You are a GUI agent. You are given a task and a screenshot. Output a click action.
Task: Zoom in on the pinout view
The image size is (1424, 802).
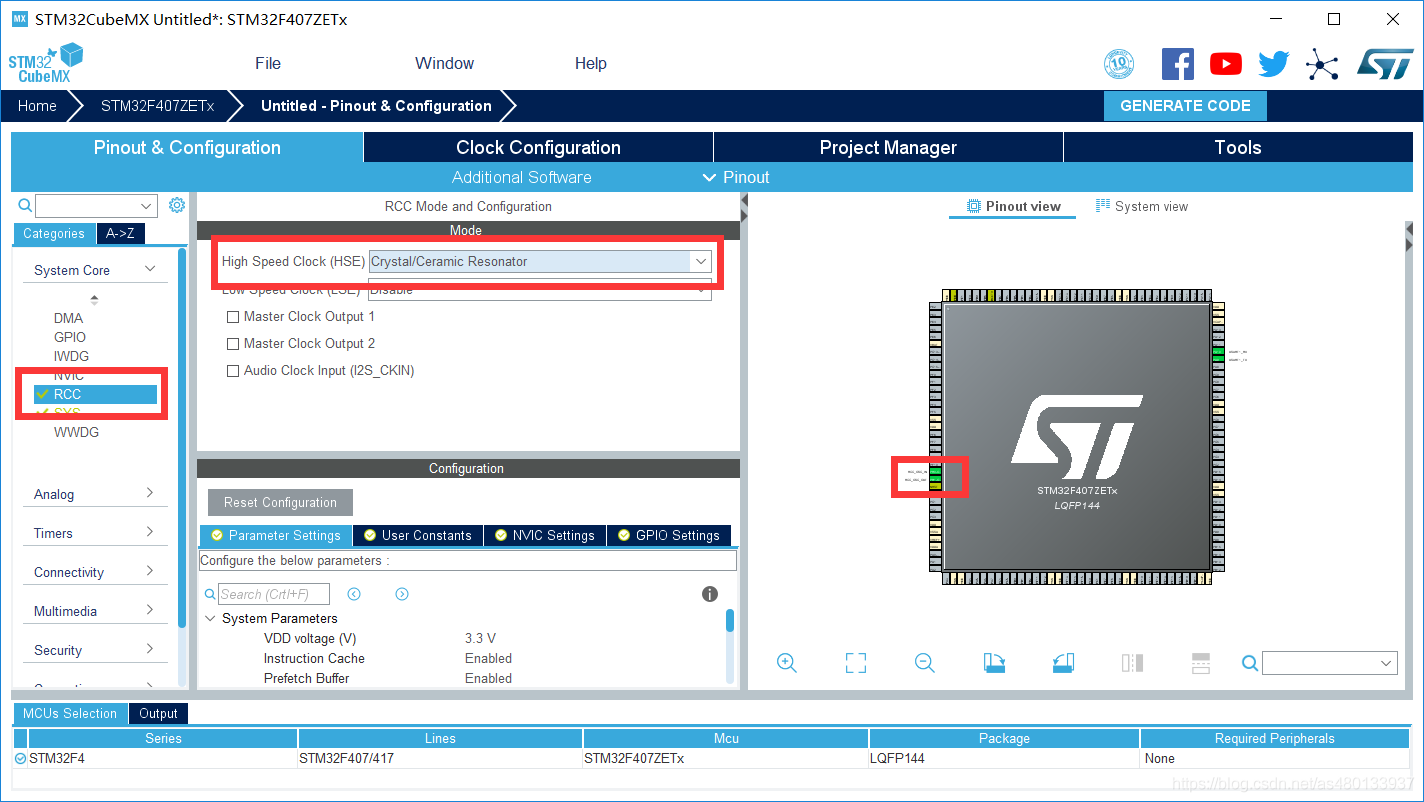(x=787, y=663)
